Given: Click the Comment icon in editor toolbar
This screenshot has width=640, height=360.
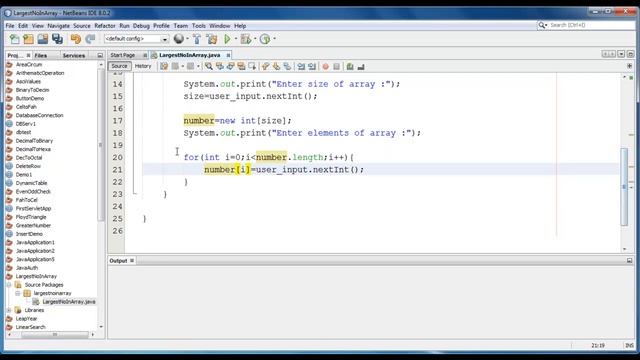Looking at the screenshot, I should pyautogui.click(x=350, y=66).
